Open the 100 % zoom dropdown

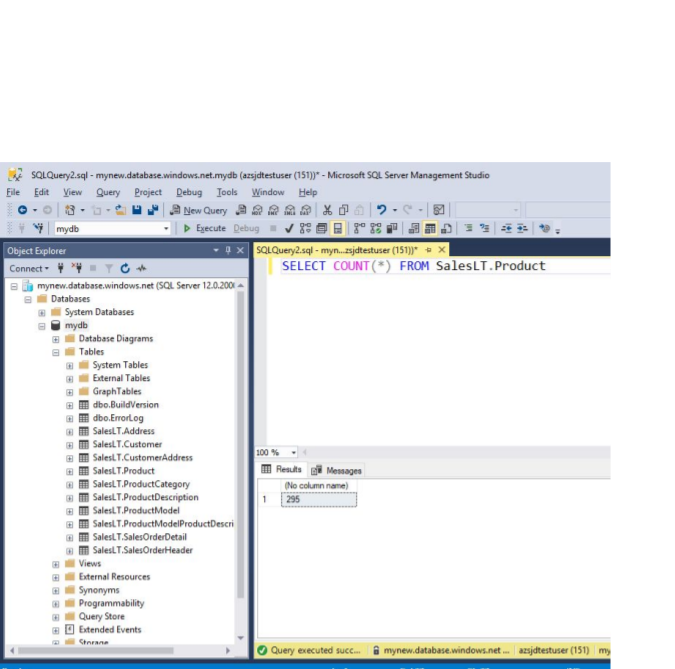point(292,453)
